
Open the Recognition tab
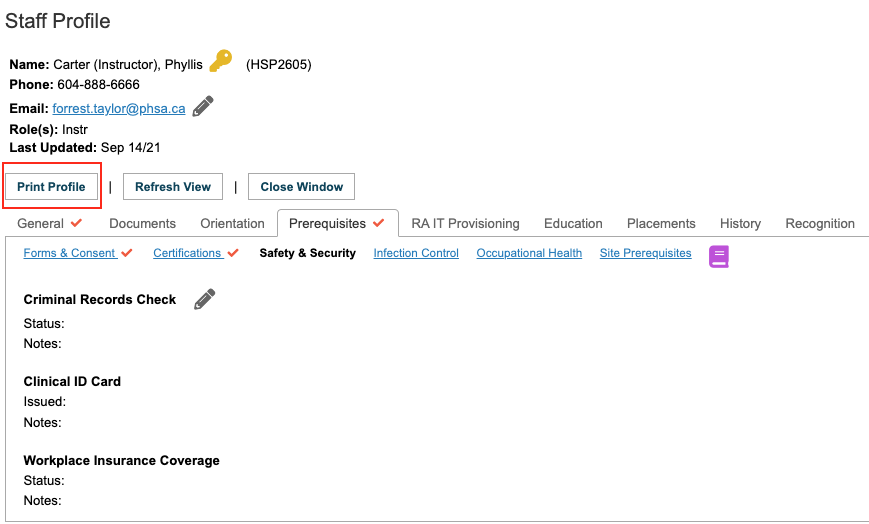820,223
